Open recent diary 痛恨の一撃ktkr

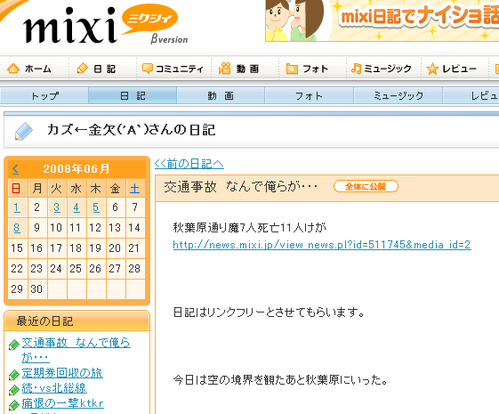coord(63,403)
